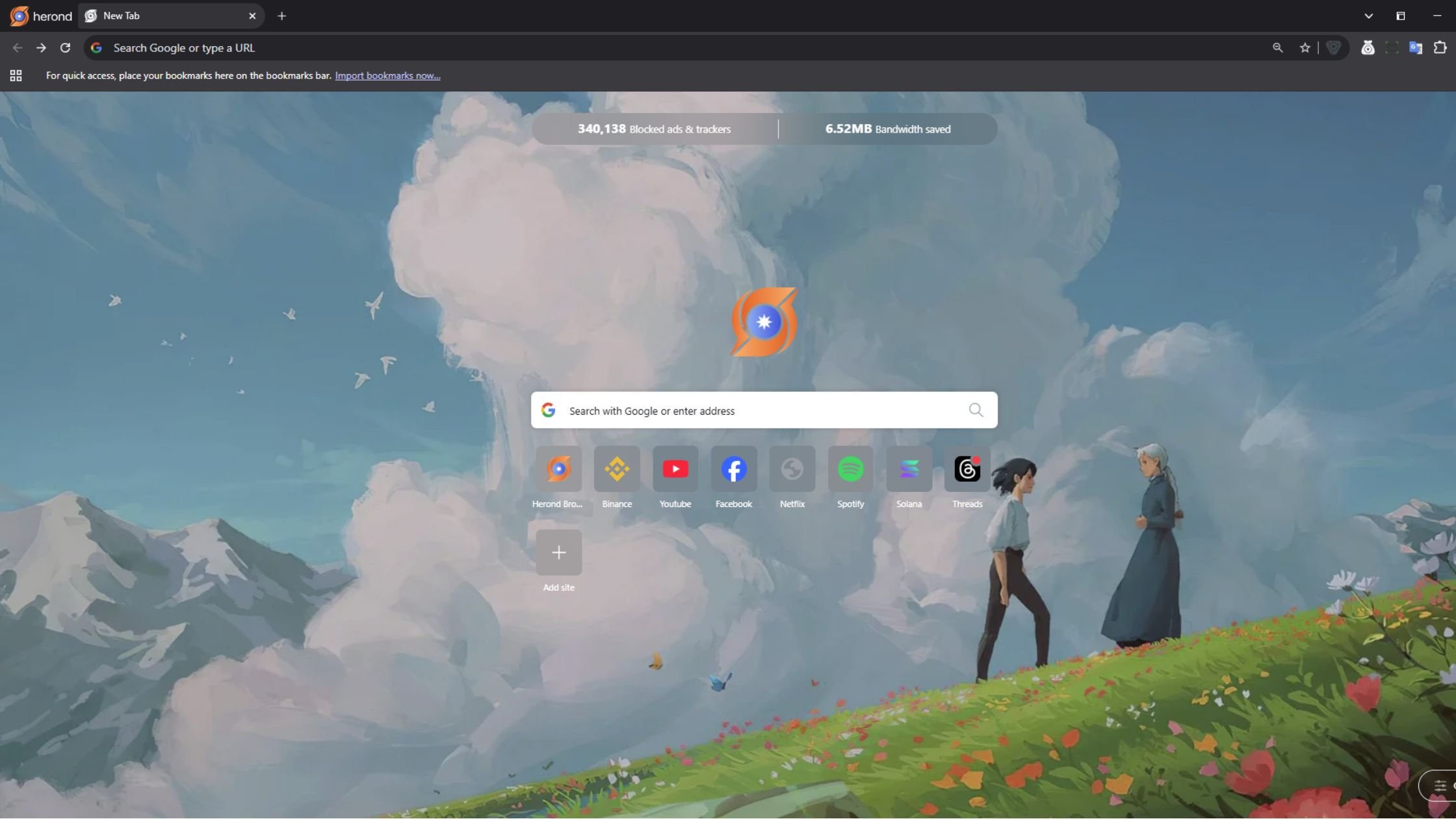Open the Youtube shortcut tile
1456x819 pixels.
(675, 469)
